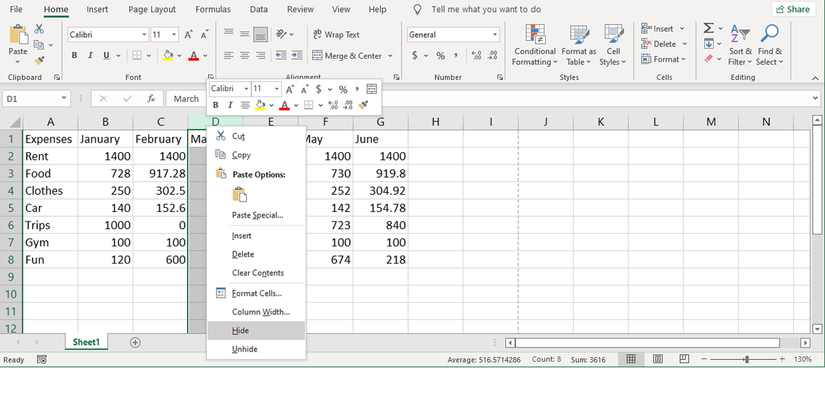The image size is (825, 413).
Task: Click the Cut scissors icon in the ribbon Clipboard group
Action: point(39,29)
